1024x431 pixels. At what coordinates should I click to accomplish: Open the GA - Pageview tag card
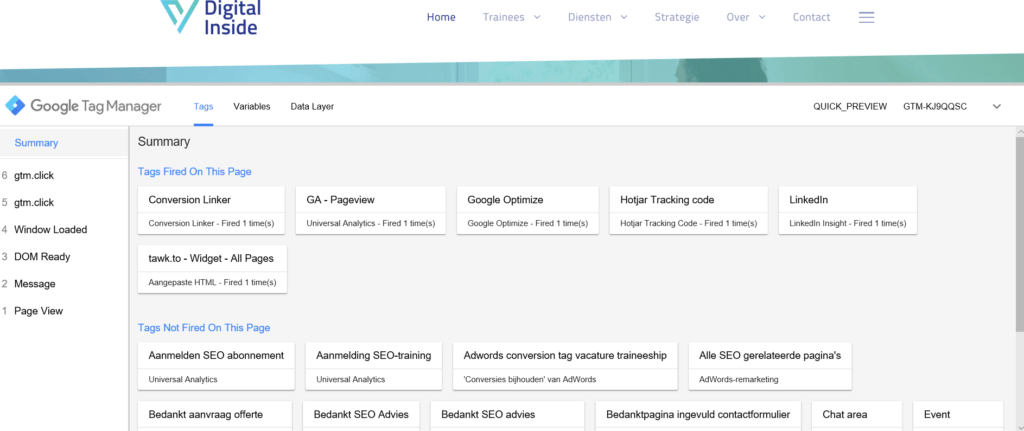(x=371, y=210)
